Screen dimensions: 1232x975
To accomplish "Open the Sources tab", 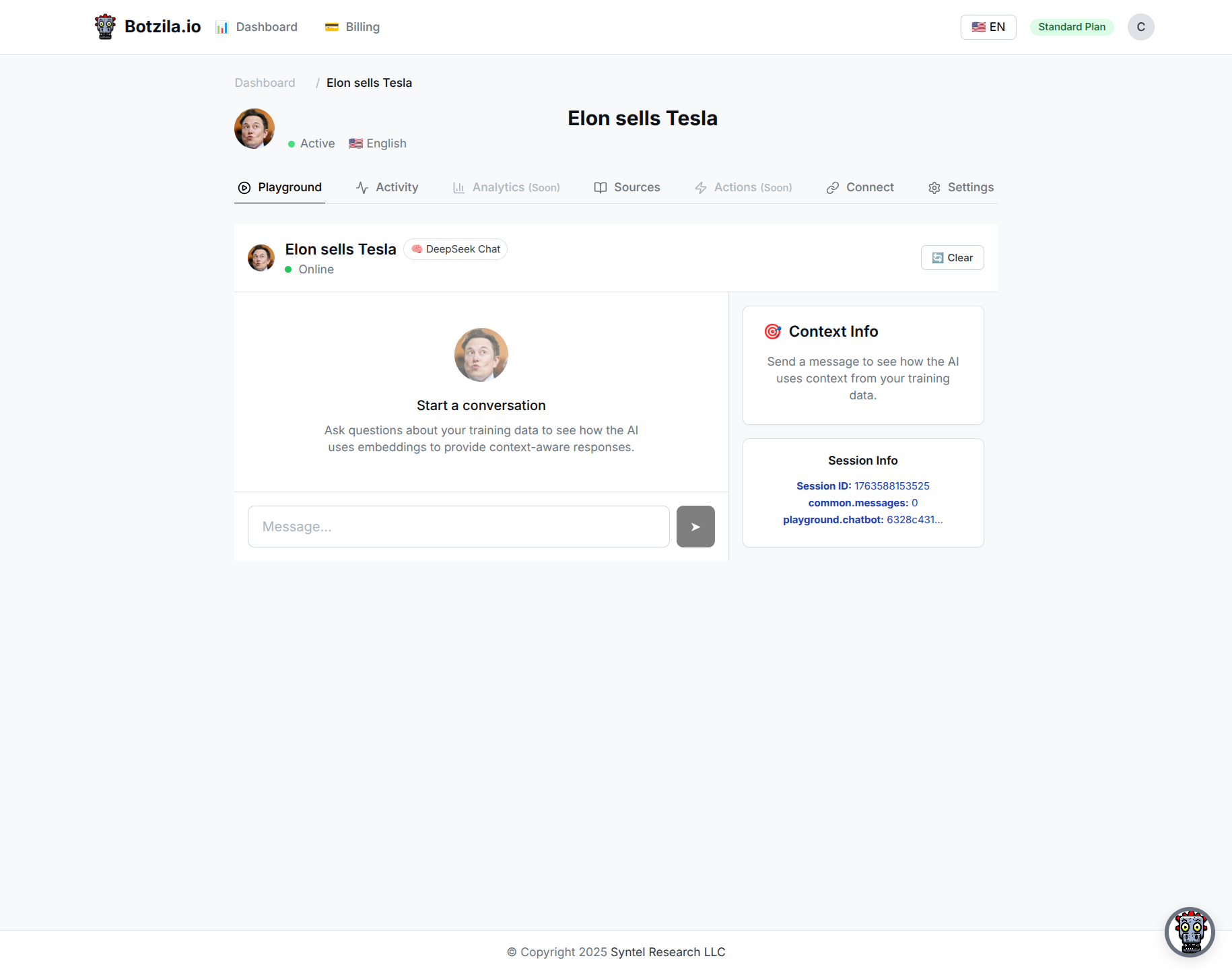I will pyautogui.click(x=627, y=187).
